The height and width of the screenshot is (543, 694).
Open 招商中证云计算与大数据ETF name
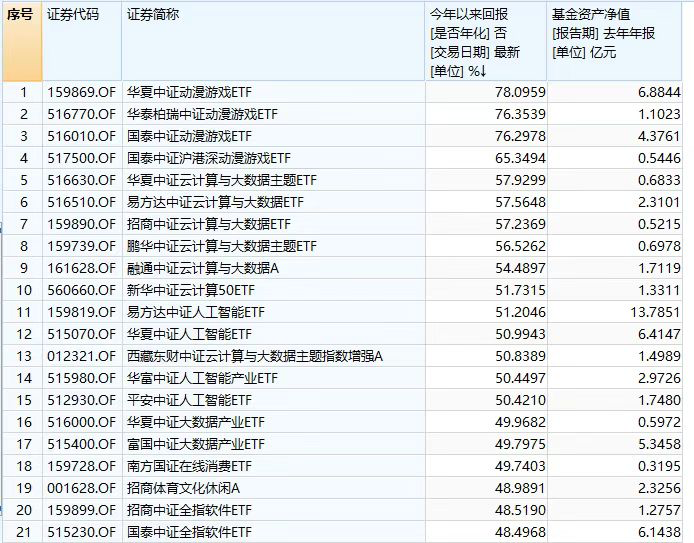(208, 224)
